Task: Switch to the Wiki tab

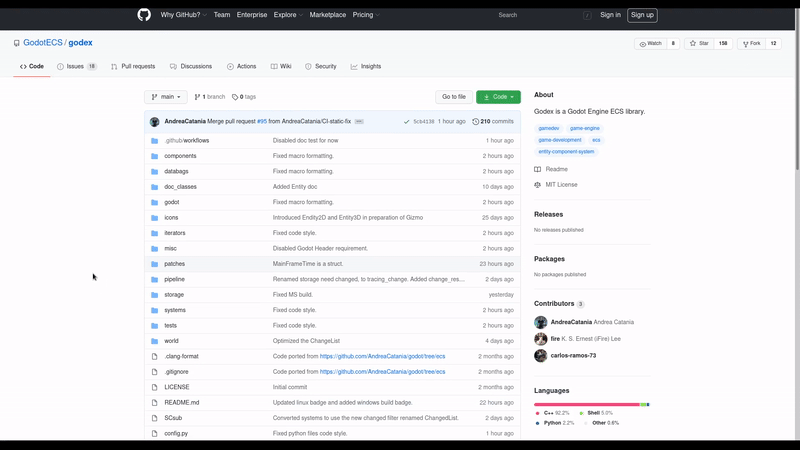Action: 281,66
